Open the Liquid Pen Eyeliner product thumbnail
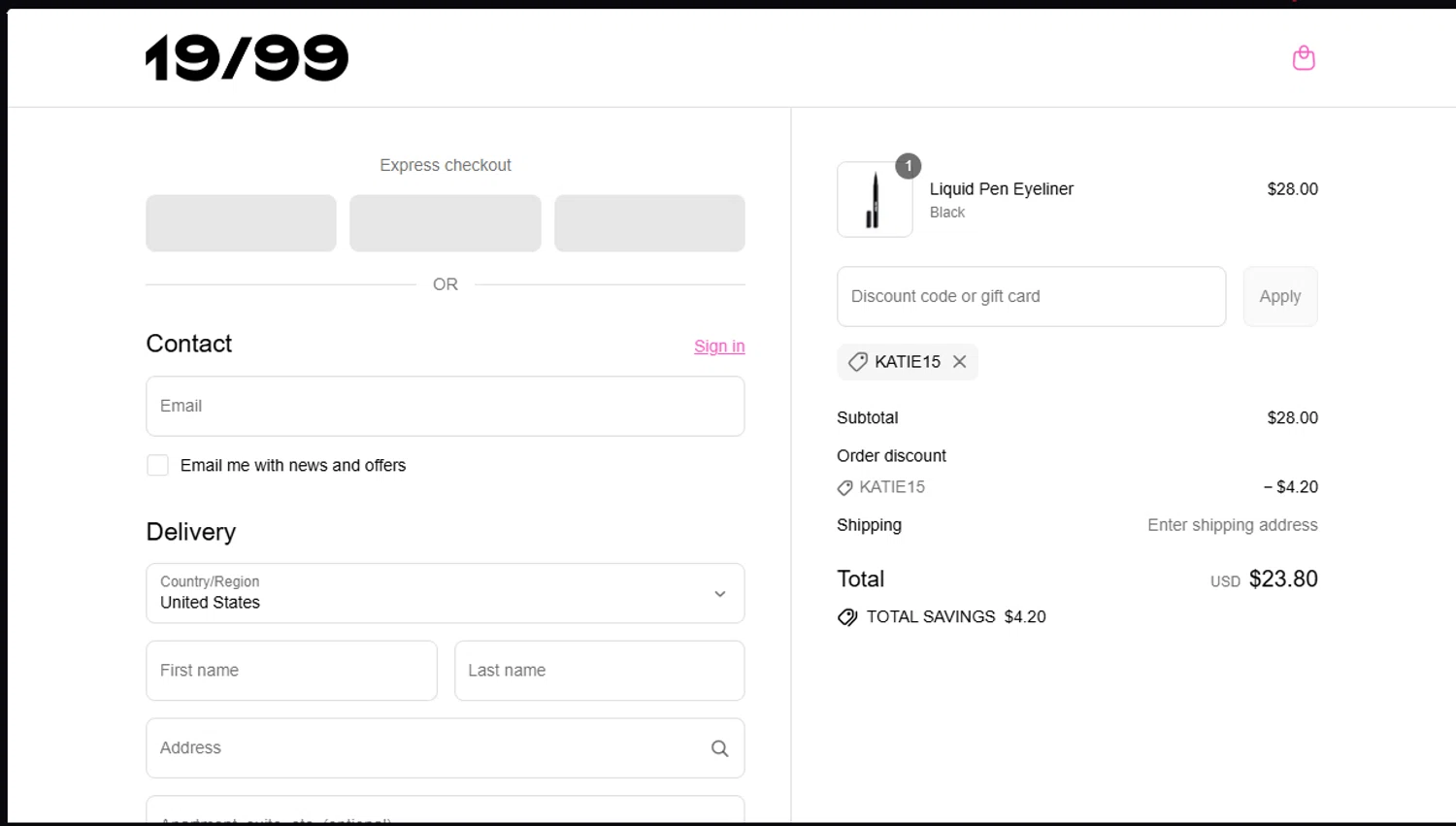Screen dimensions: 1456x826 (x=875, y=200)
